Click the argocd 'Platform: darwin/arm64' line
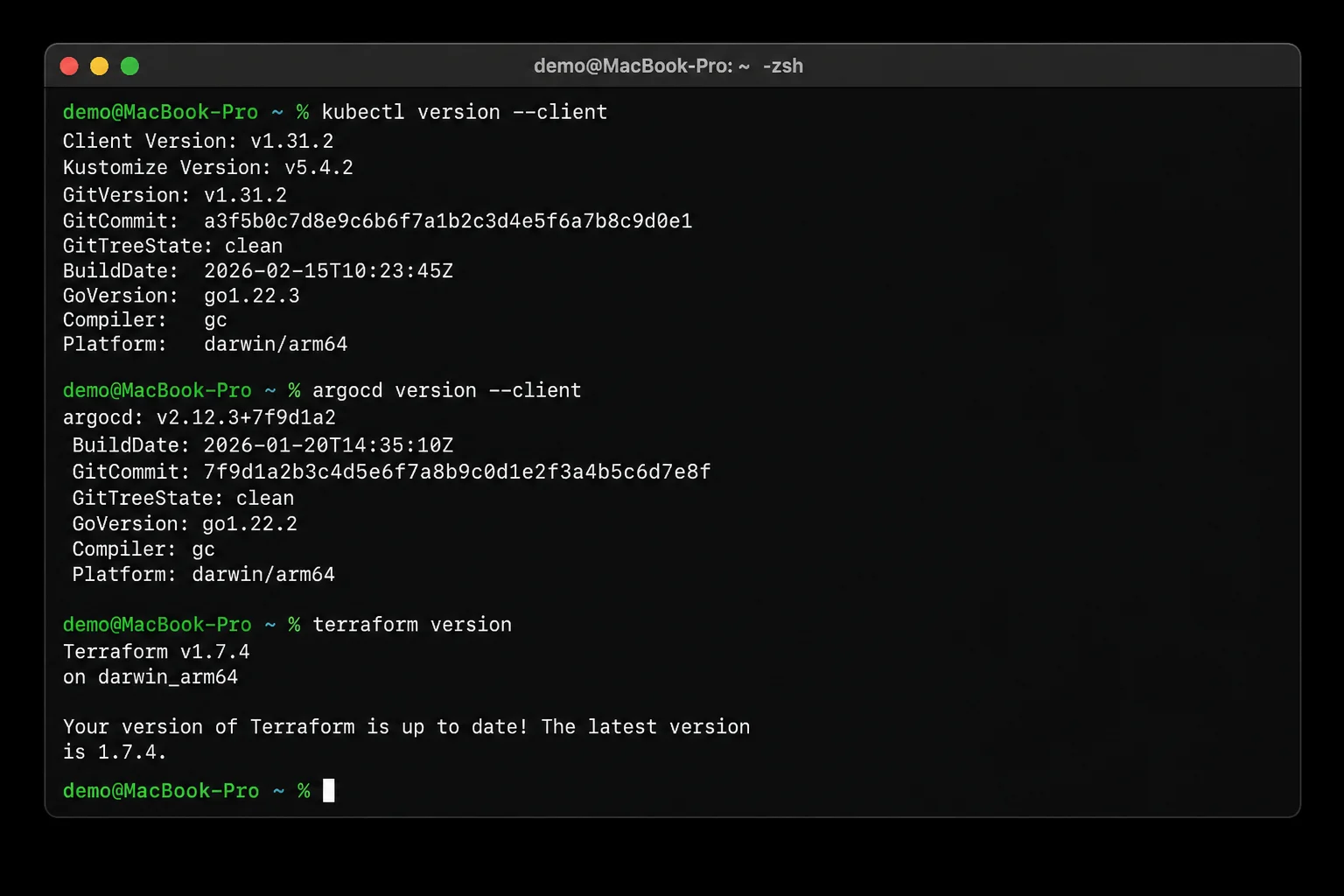Screen dimensions: 1344x896 point(203,575)
